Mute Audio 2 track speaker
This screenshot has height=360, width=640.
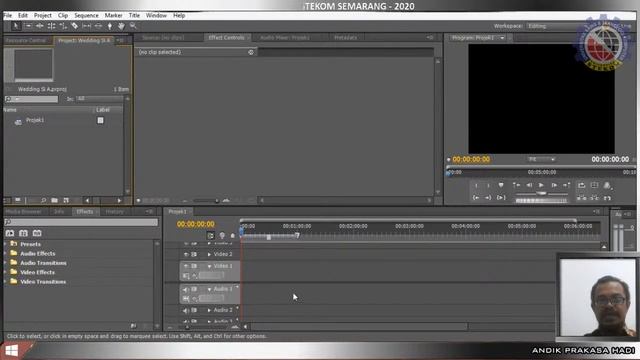pos(186,310)
